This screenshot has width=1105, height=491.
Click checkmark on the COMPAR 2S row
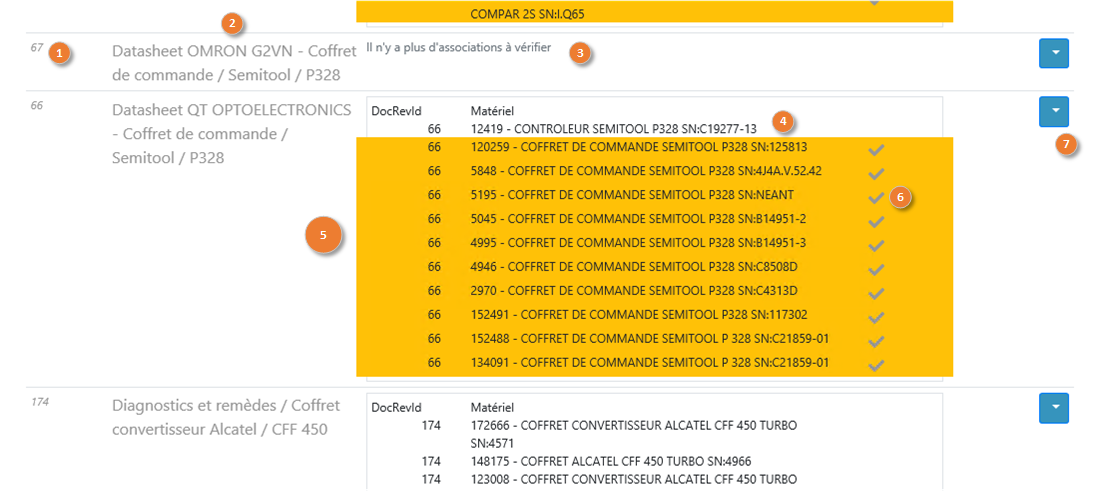point(876,3)
